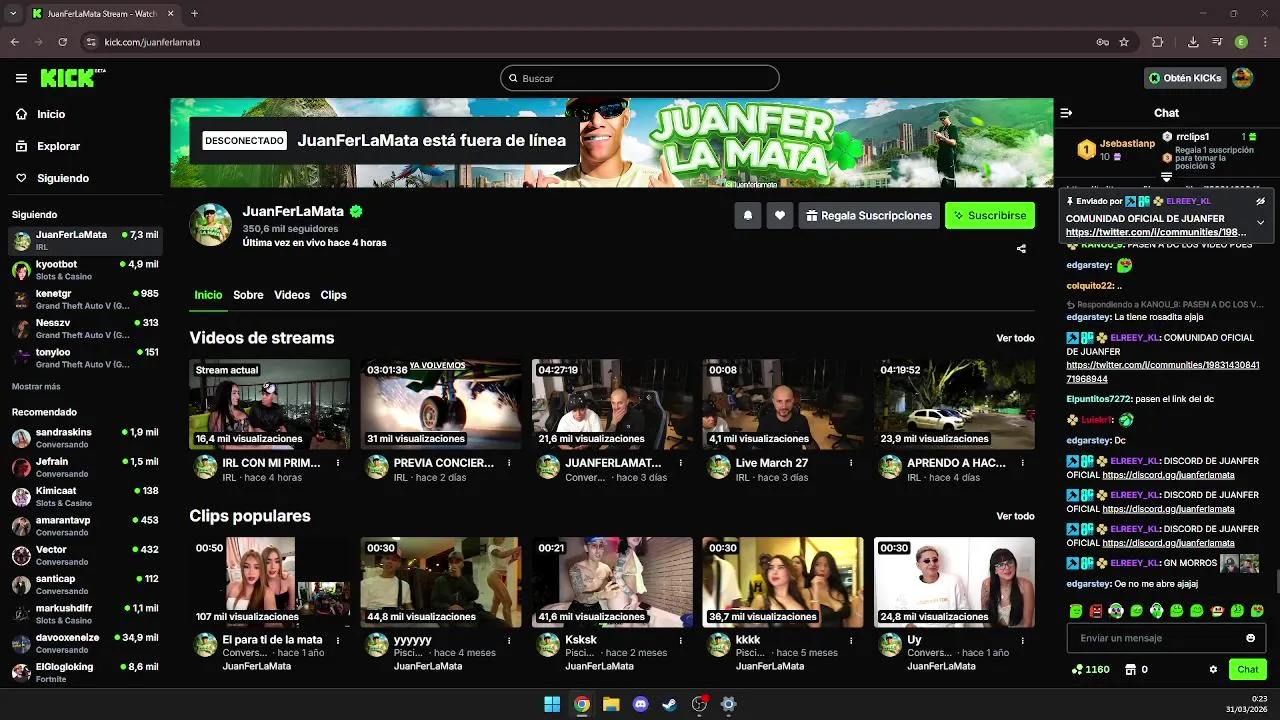Open File Explorer from the taskbar
Screen dimensions: 1280x720
click(x=611, y=704)
